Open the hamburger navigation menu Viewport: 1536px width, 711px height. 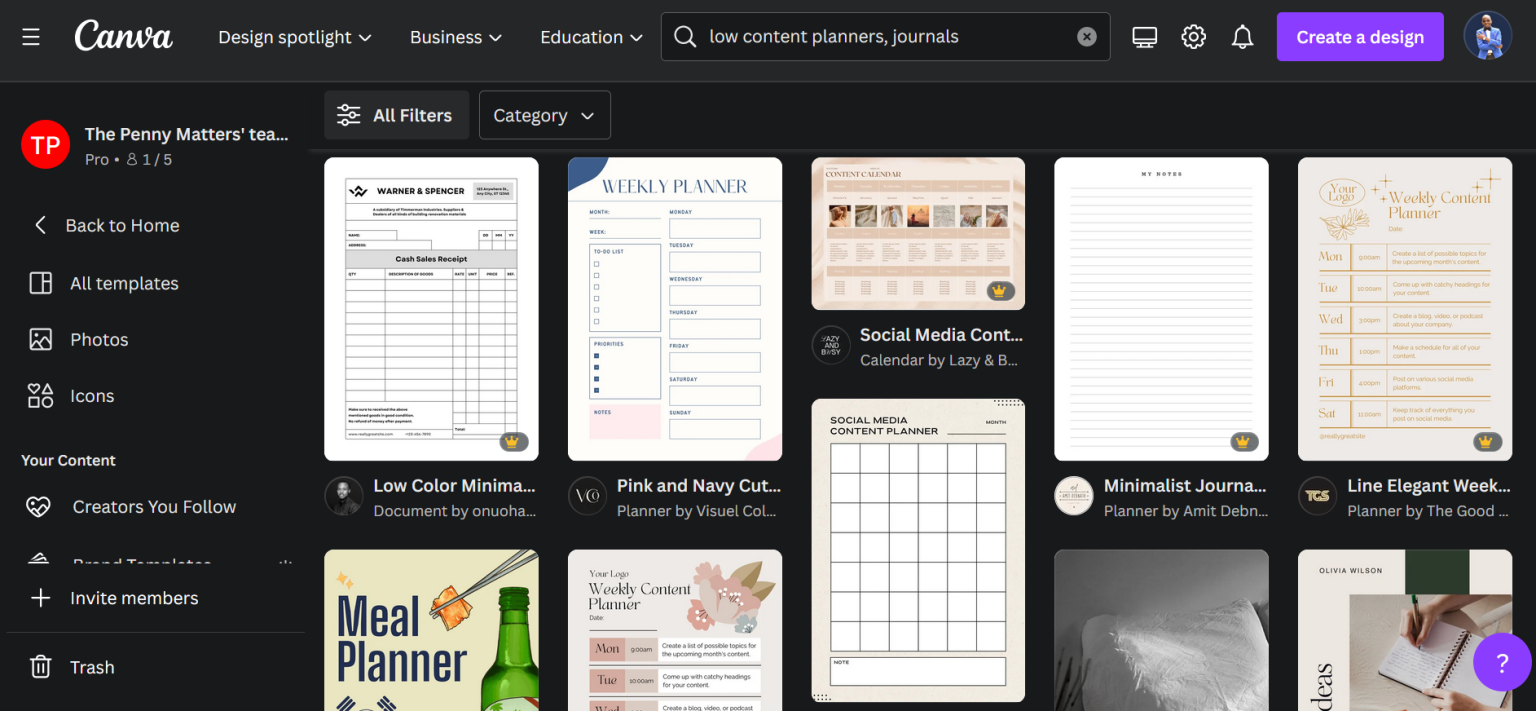[x=31, y=36]
